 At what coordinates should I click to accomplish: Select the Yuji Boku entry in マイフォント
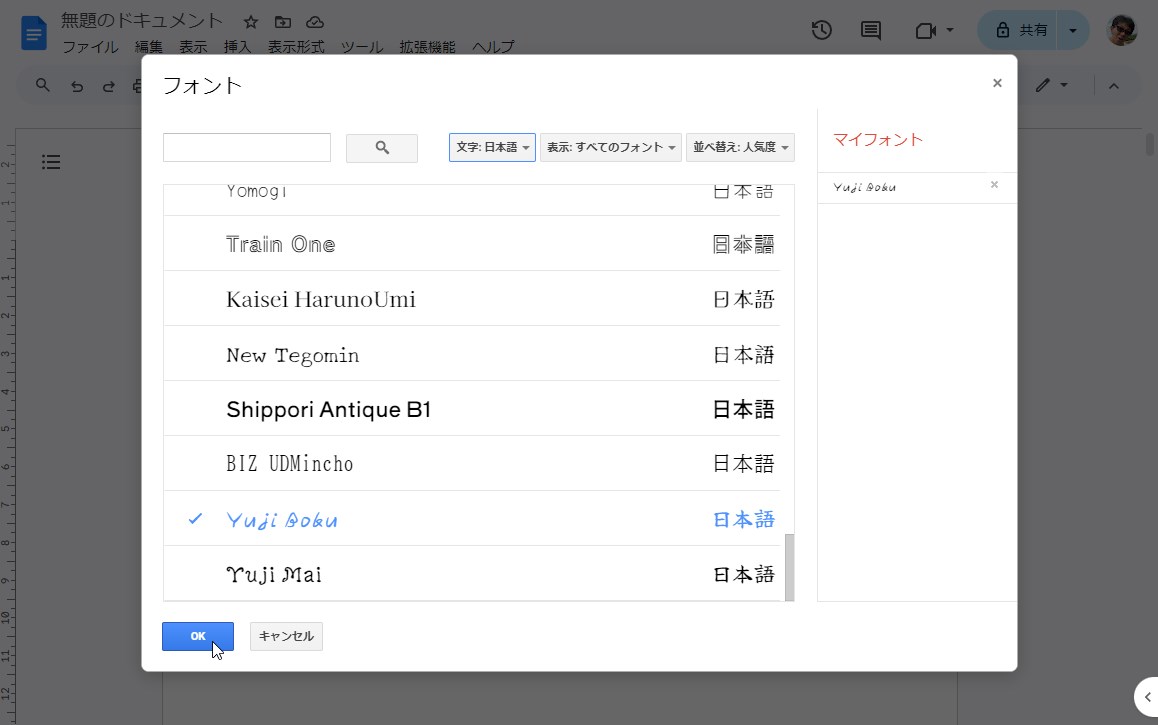click(x=865, y=188)
